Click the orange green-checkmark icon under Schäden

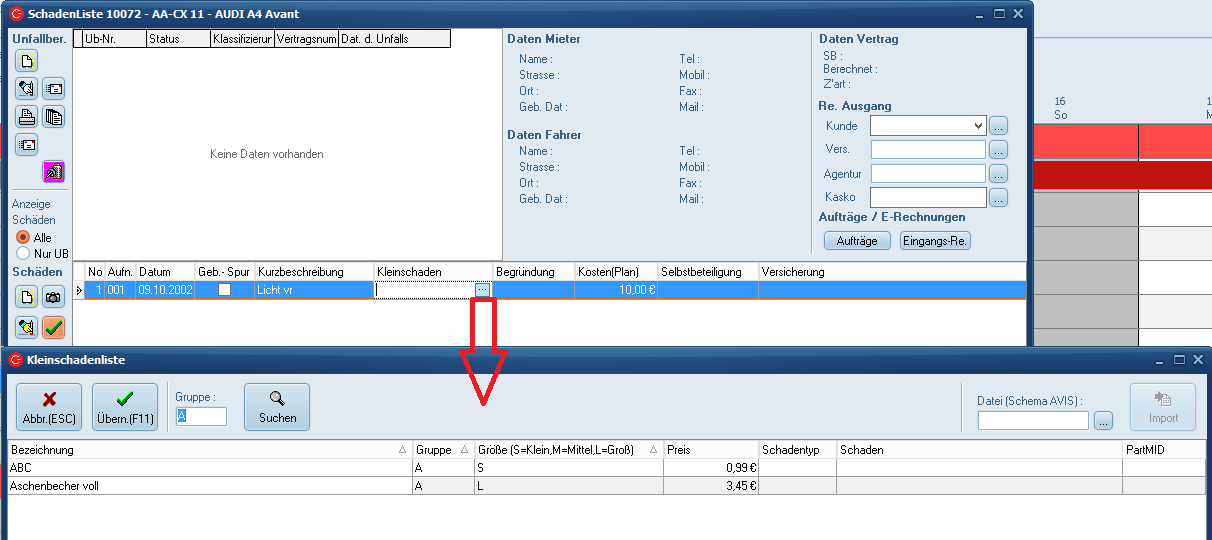click(x=53, y=327)
